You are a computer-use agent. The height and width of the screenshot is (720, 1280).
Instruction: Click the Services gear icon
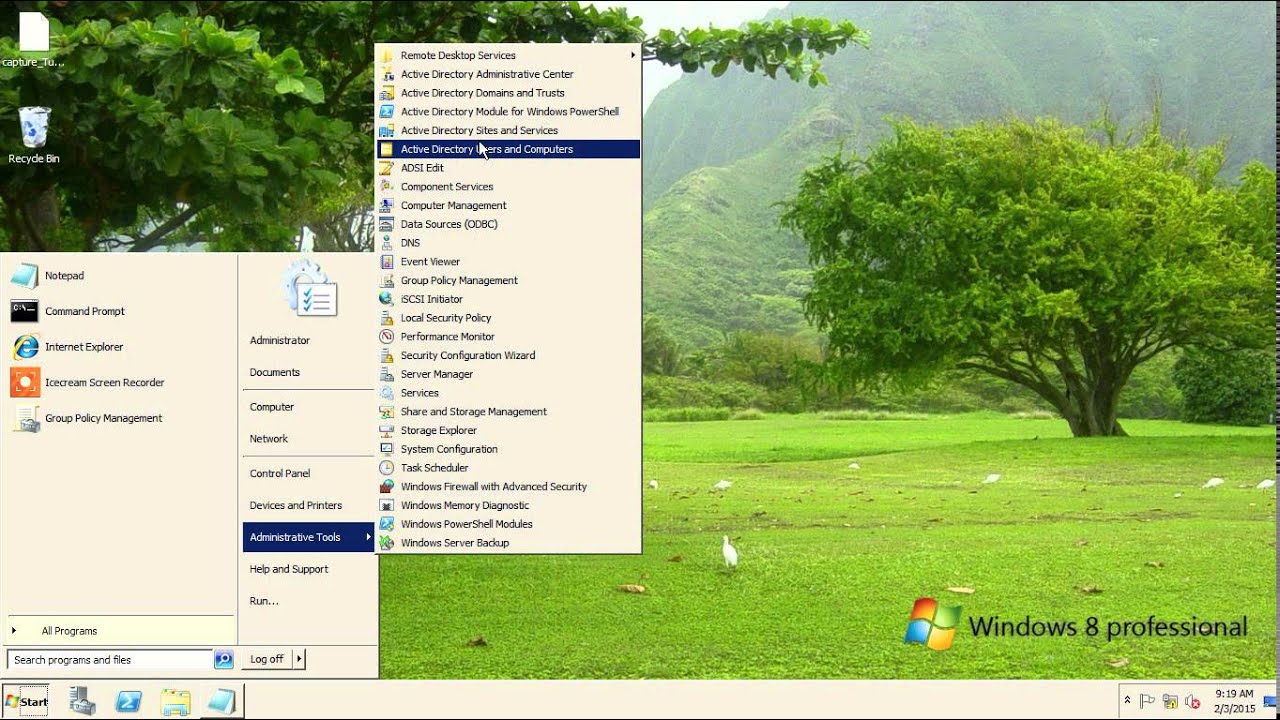pos(386,393)
